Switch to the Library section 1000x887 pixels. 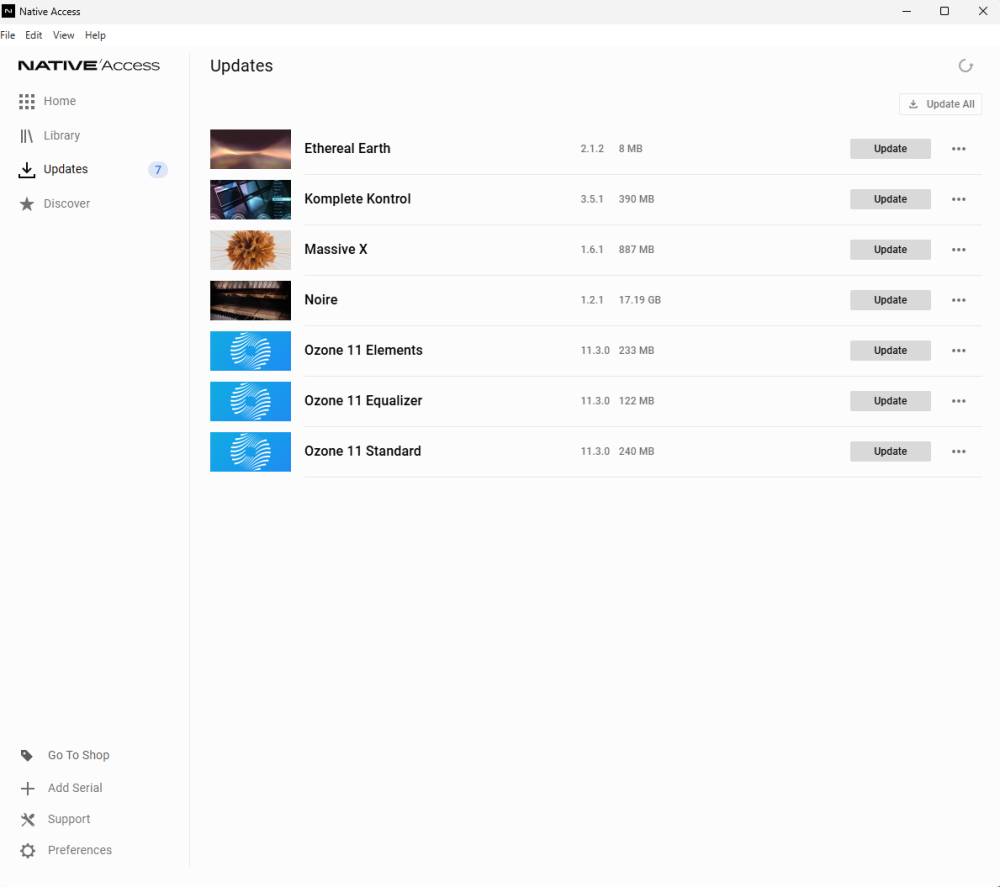62,135
